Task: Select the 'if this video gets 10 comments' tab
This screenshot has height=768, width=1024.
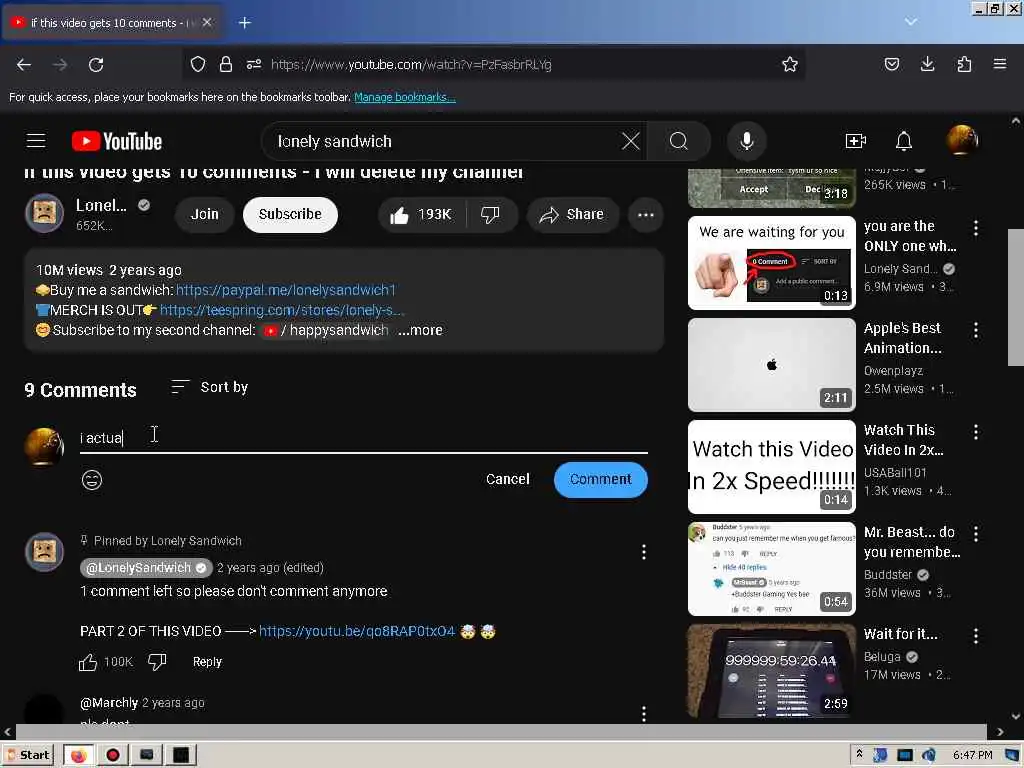Action: (x=111, y=23)
